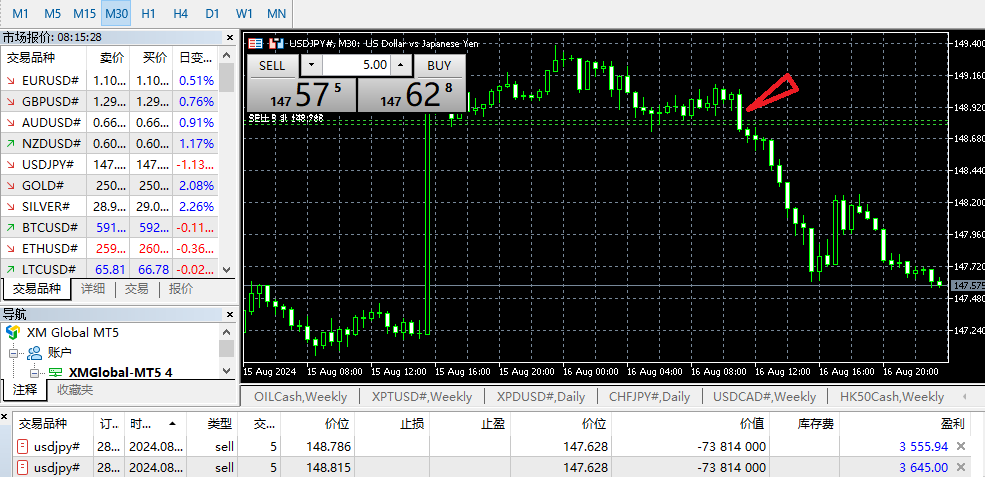This screenshot has width=985, height=477.
Task: Close the trade toolbox panel
Action: [6, 416]
